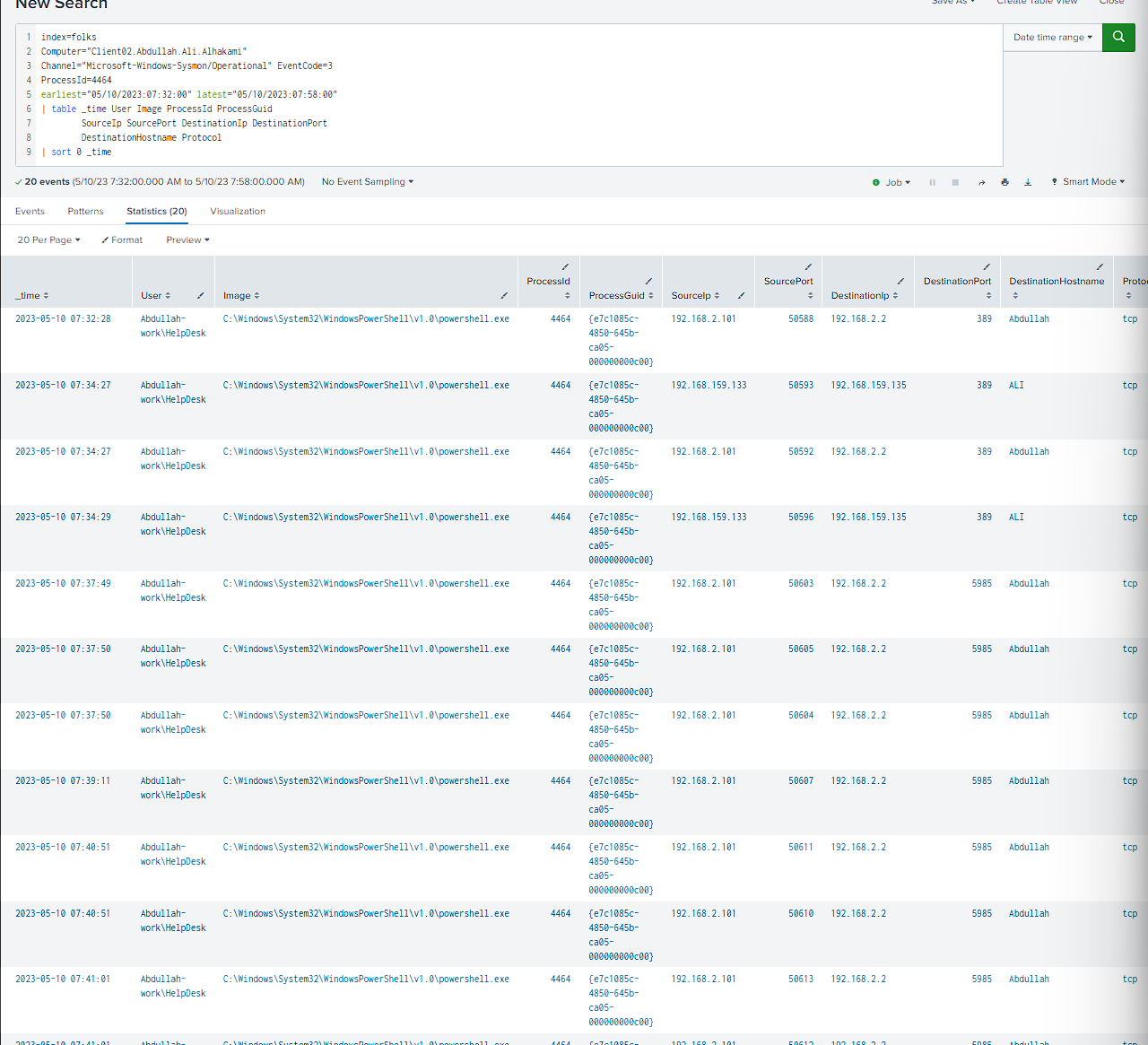The image size is (1148, 1045).
Task: Edit format of ProcessId column with pencil
Action: pos(565,266)
